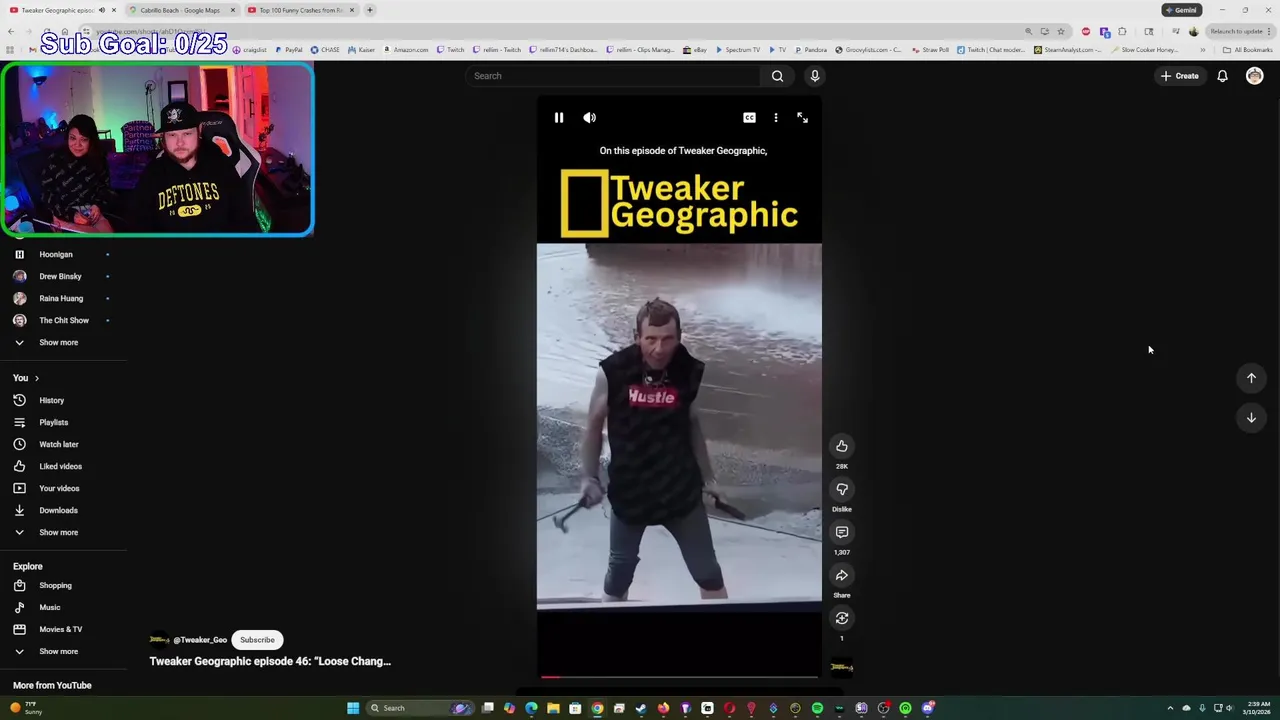Screen dimensions: 1280x720
Task: Open the eBay bookmark
Action: (x=695, y=49)
